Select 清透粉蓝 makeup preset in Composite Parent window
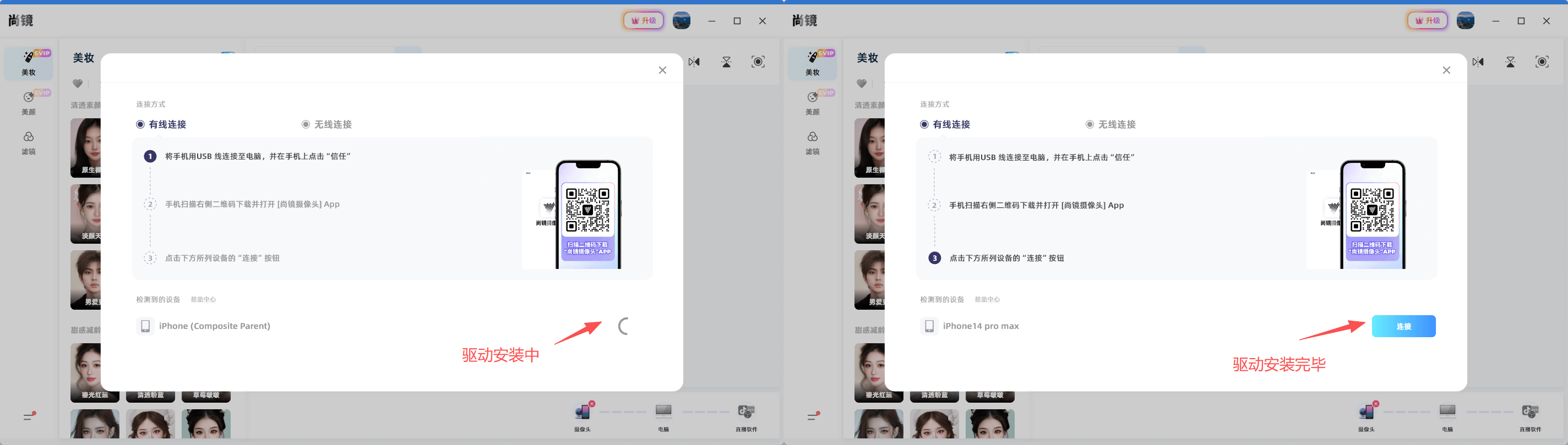The image size is (1568, 445). 150,395
